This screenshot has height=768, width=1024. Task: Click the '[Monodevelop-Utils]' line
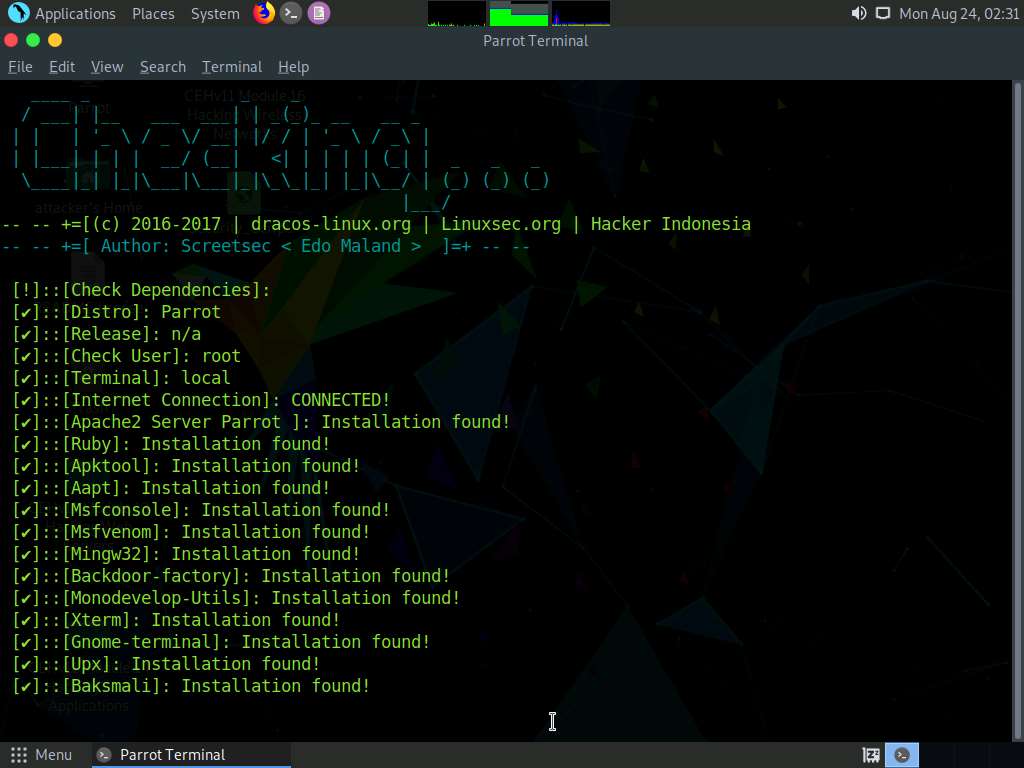coord(236,598)
